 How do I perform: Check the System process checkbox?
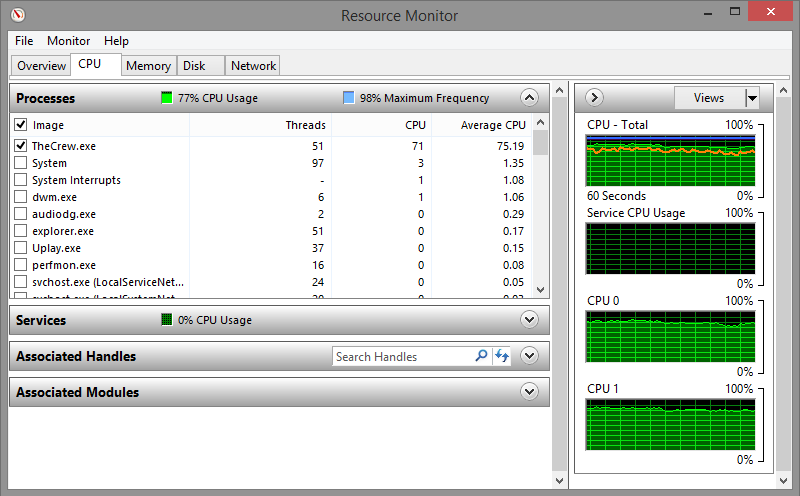pos(20,163)
